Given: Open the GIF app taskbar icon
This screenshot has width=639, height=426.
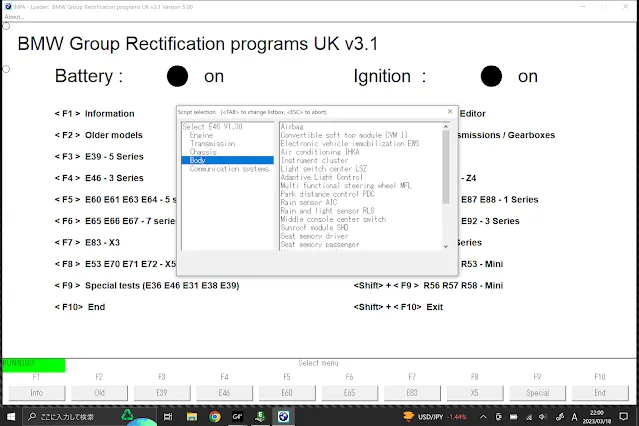Looking at the screenshot, I should tap(238, 417).
